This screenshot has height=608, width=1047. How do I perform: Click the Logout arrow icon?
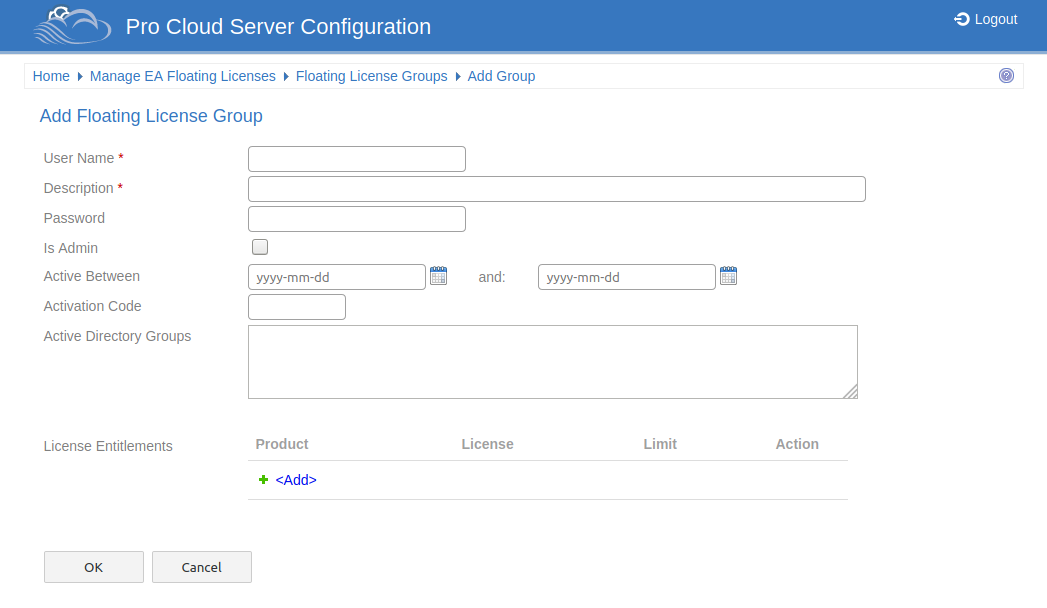962,19
